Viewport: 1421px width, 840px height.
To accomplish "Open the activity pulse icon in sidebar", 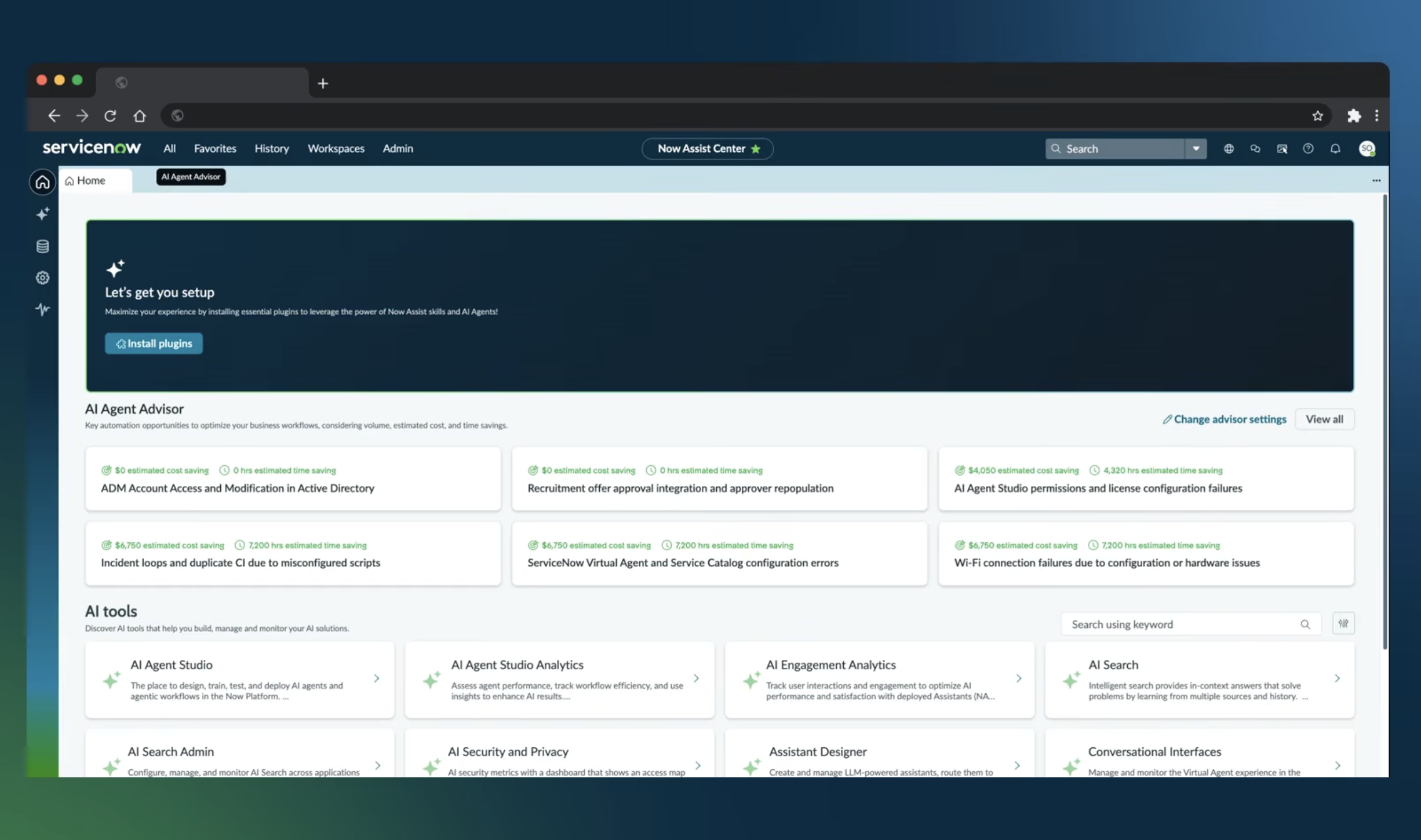I will tap(42, 309).
